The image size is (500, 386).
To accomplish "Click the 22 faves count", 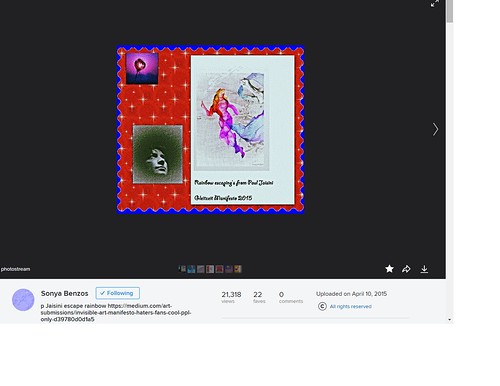I will 259,297.
